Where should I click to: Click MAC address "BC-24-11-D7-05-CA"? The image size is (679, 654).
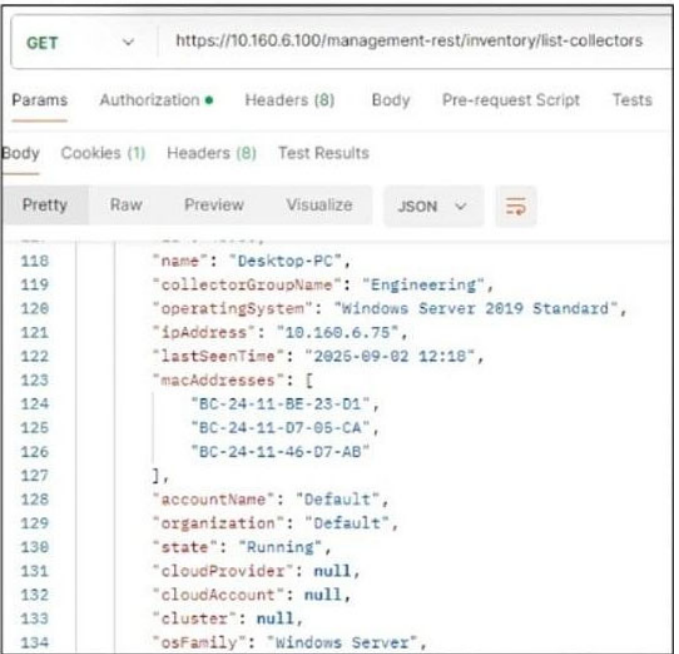pos(281,428)
